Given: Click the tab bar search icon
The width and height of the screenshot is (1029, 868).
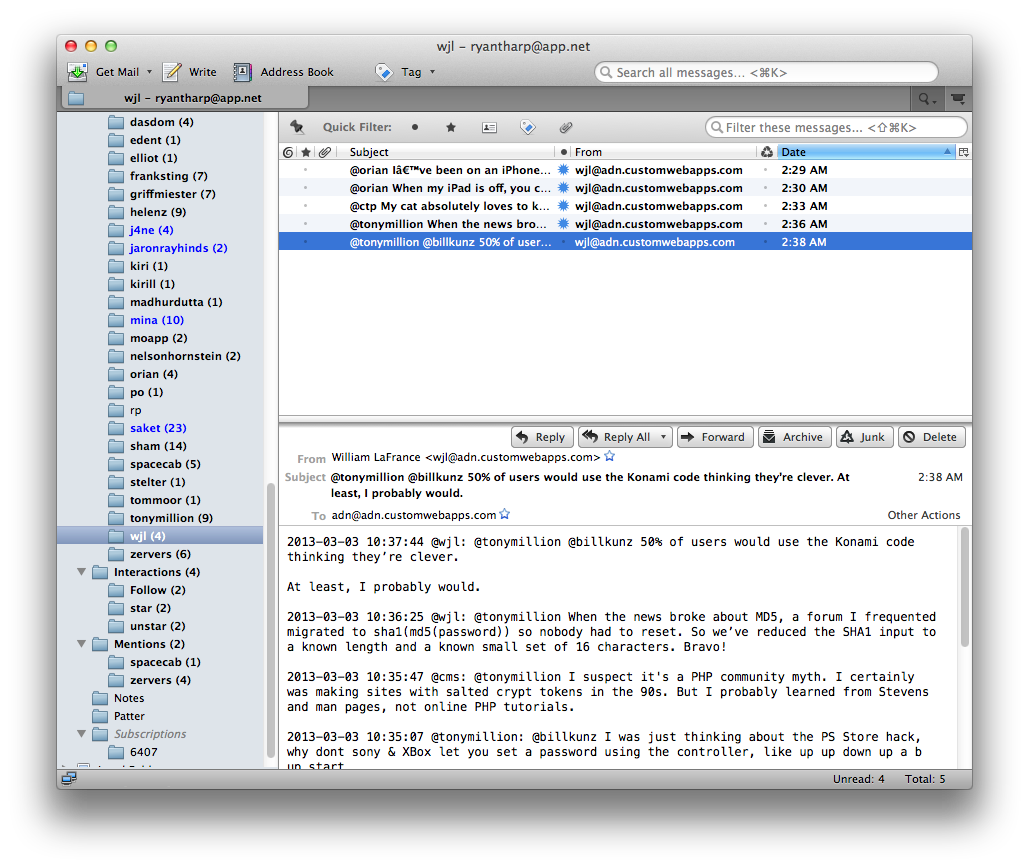Looking at the screenshot, I should point(927,99).
